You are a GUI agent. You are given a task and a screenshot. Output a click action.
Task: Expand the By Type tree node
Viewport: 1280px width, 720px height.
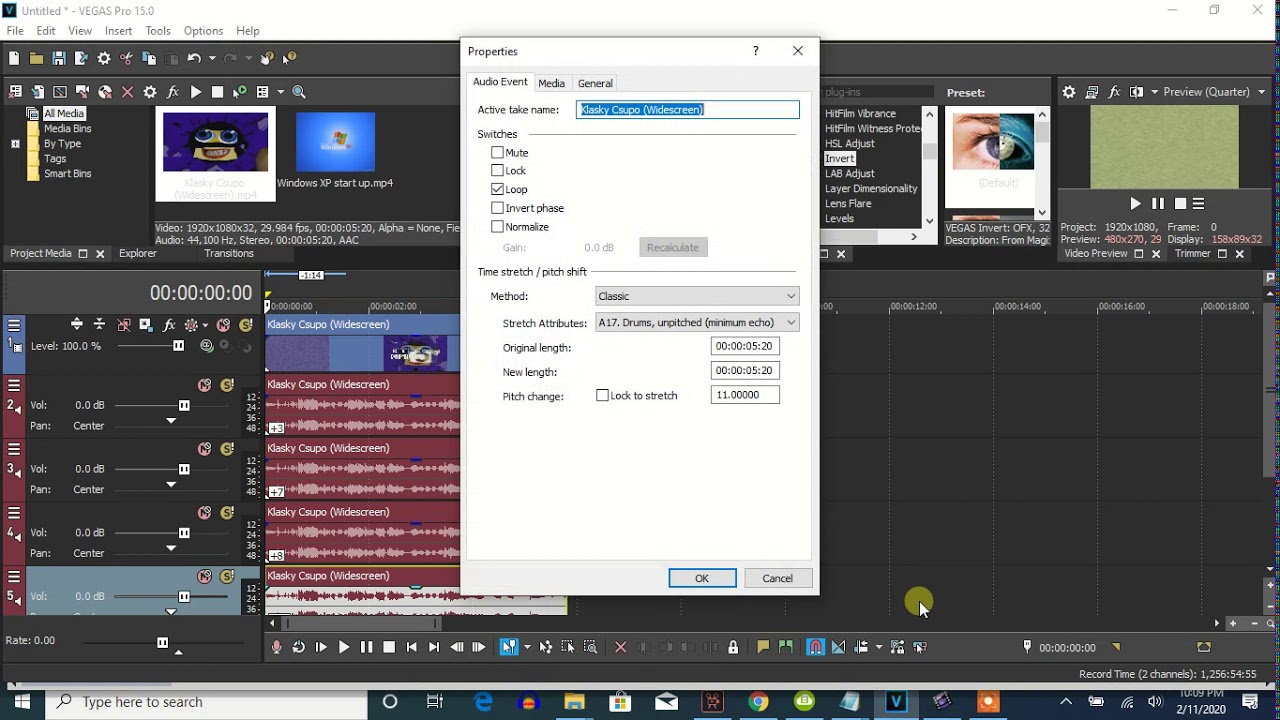tap(15, 144)
